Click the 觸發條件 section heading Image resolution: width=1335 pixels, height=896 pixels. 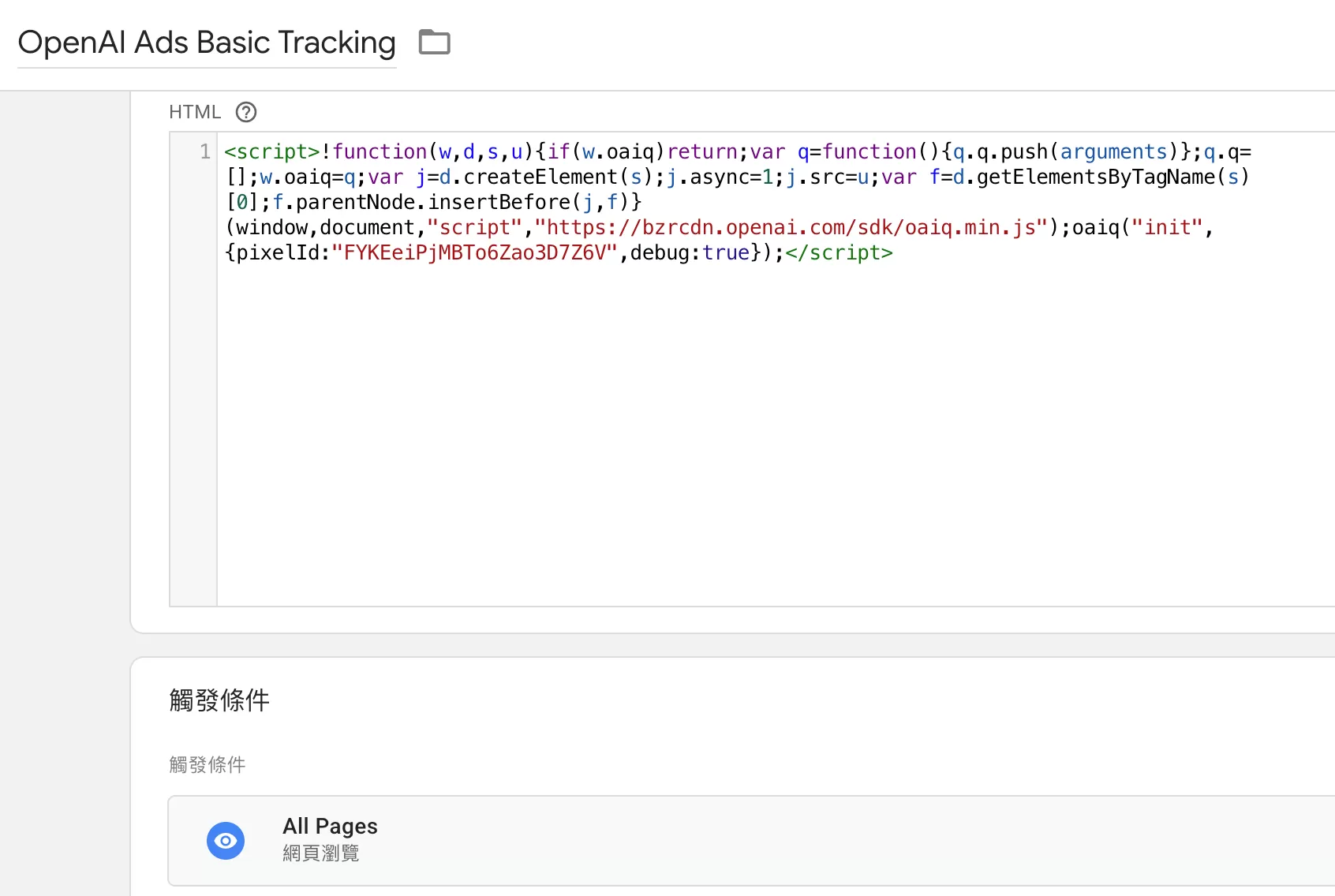(x=219, y=700)
